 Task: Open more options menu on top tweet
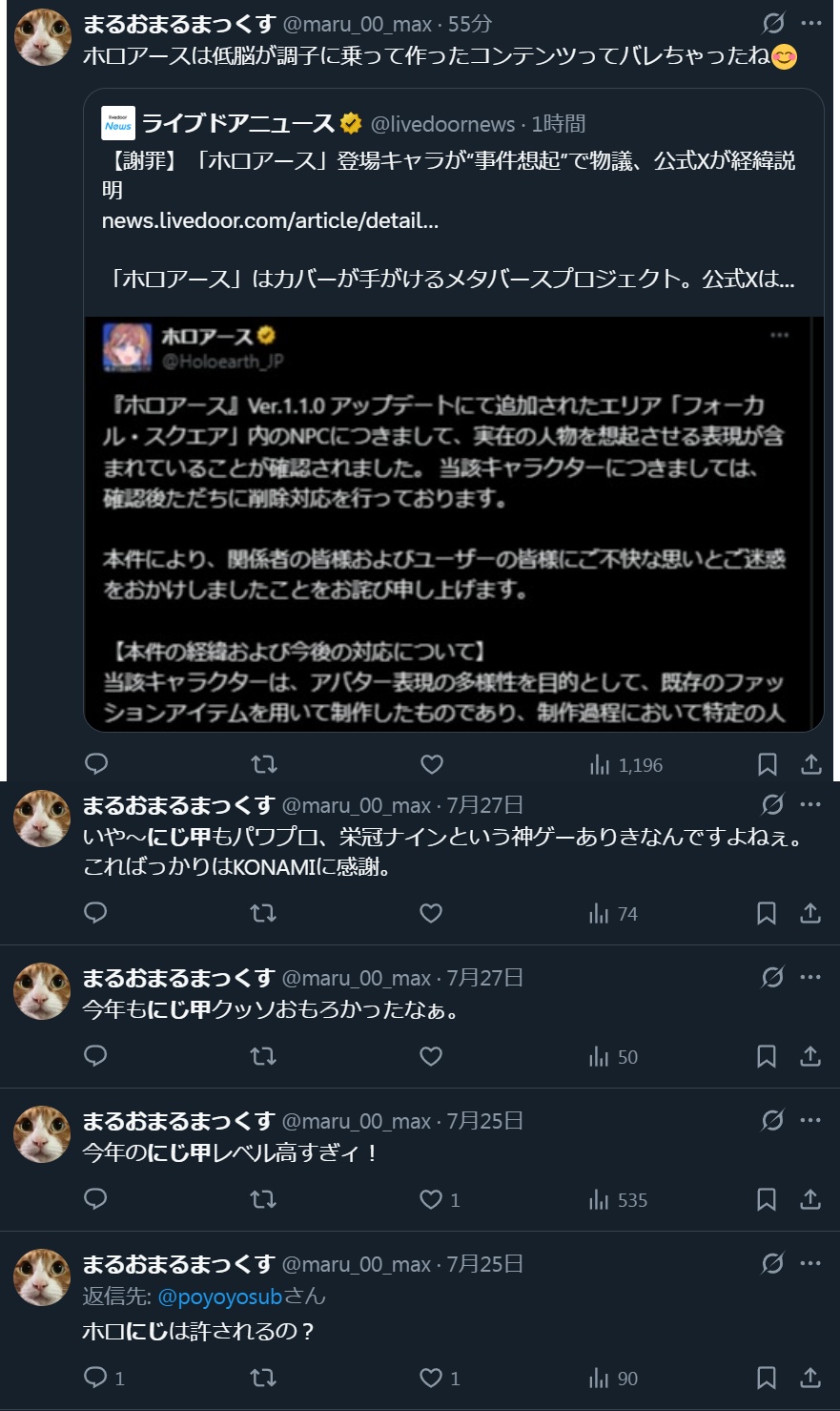[811, 23]
